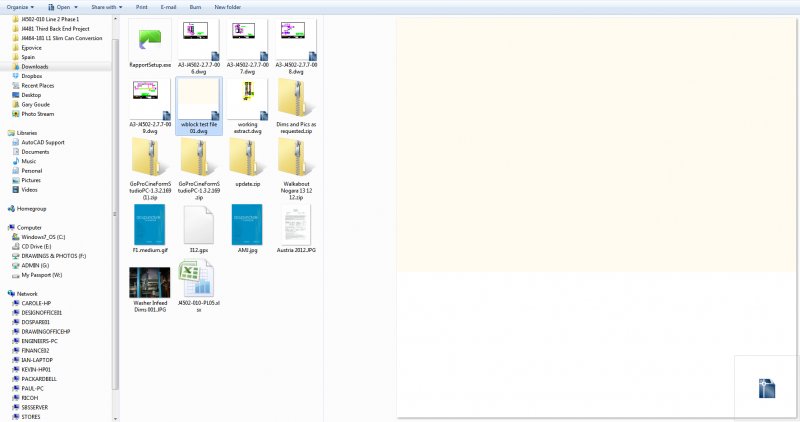Image resolution: width=800 pixels, height=422 pixels.
Task: Select Downloads in navigation pane
Action: click(34, 67)
